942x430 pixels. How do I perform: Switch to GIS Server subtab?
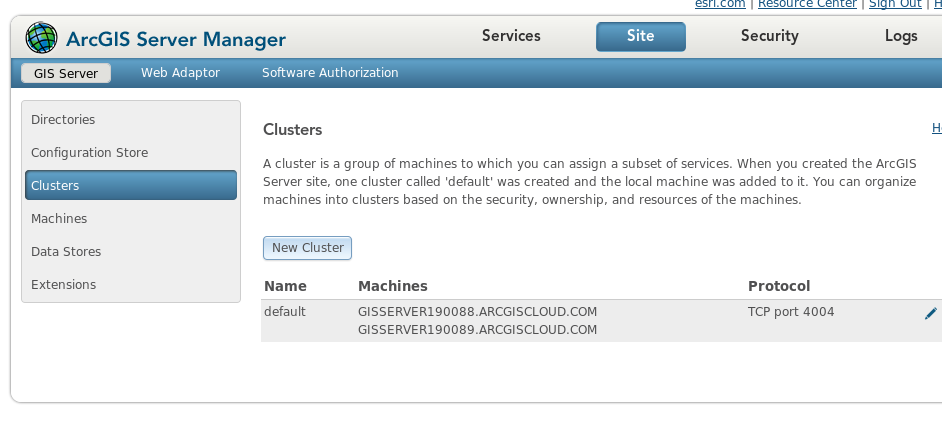[66, 73]
